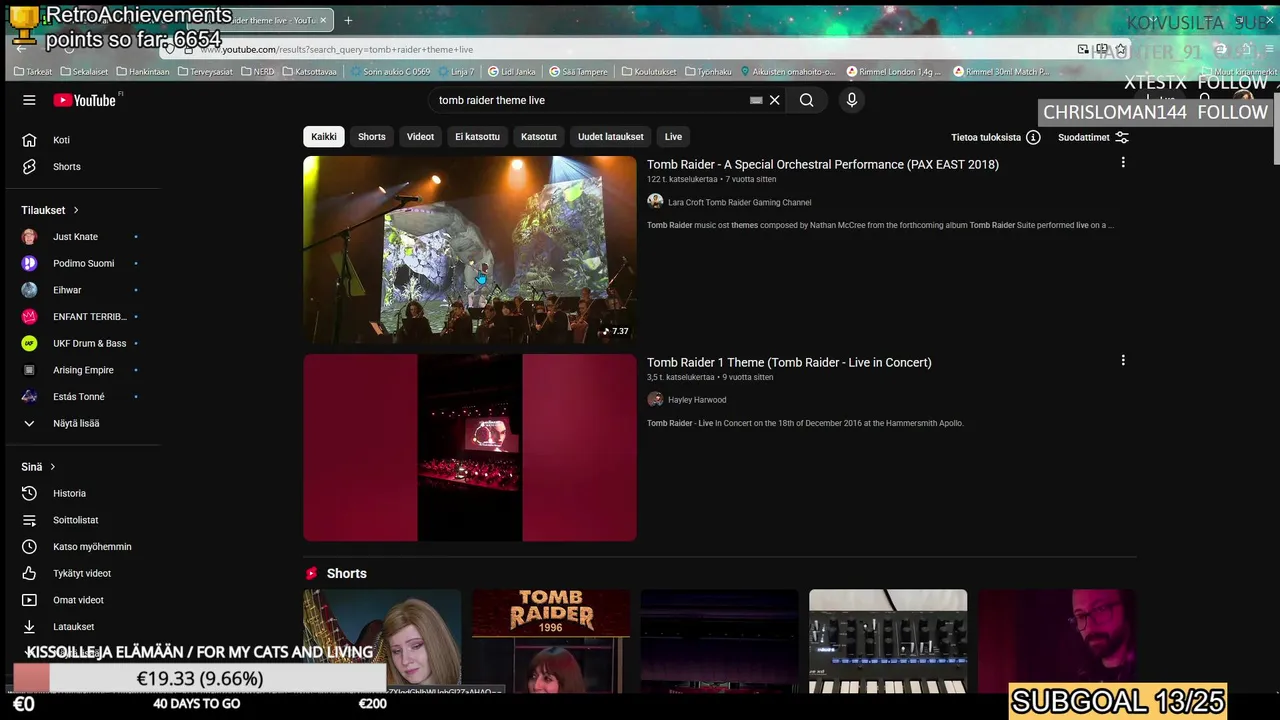Bookmark this page with the star icon

pyautogui.click(x=1121, y=49)
